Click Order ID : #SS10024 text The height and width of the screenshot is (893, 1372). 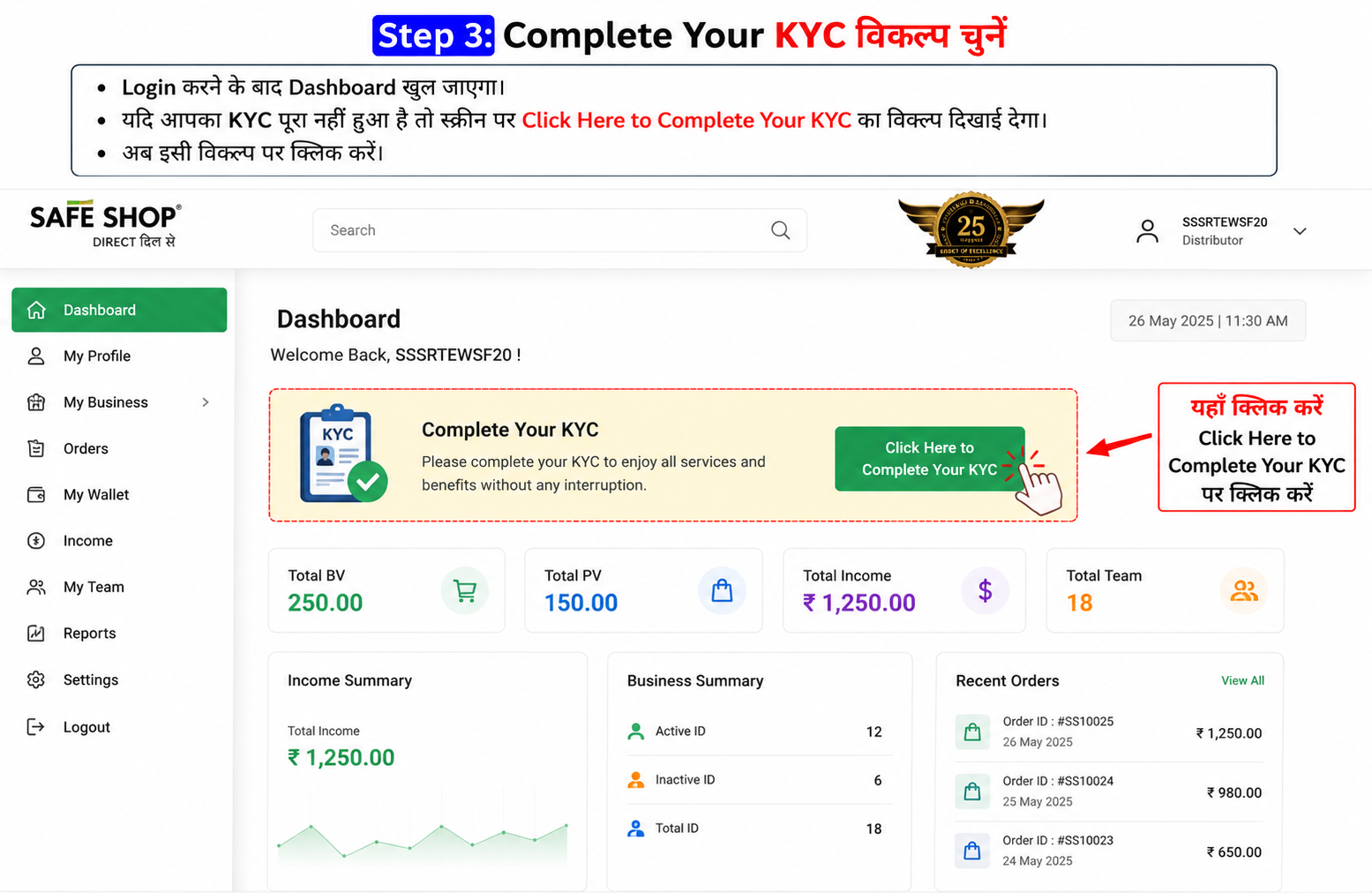[1058, 781]
